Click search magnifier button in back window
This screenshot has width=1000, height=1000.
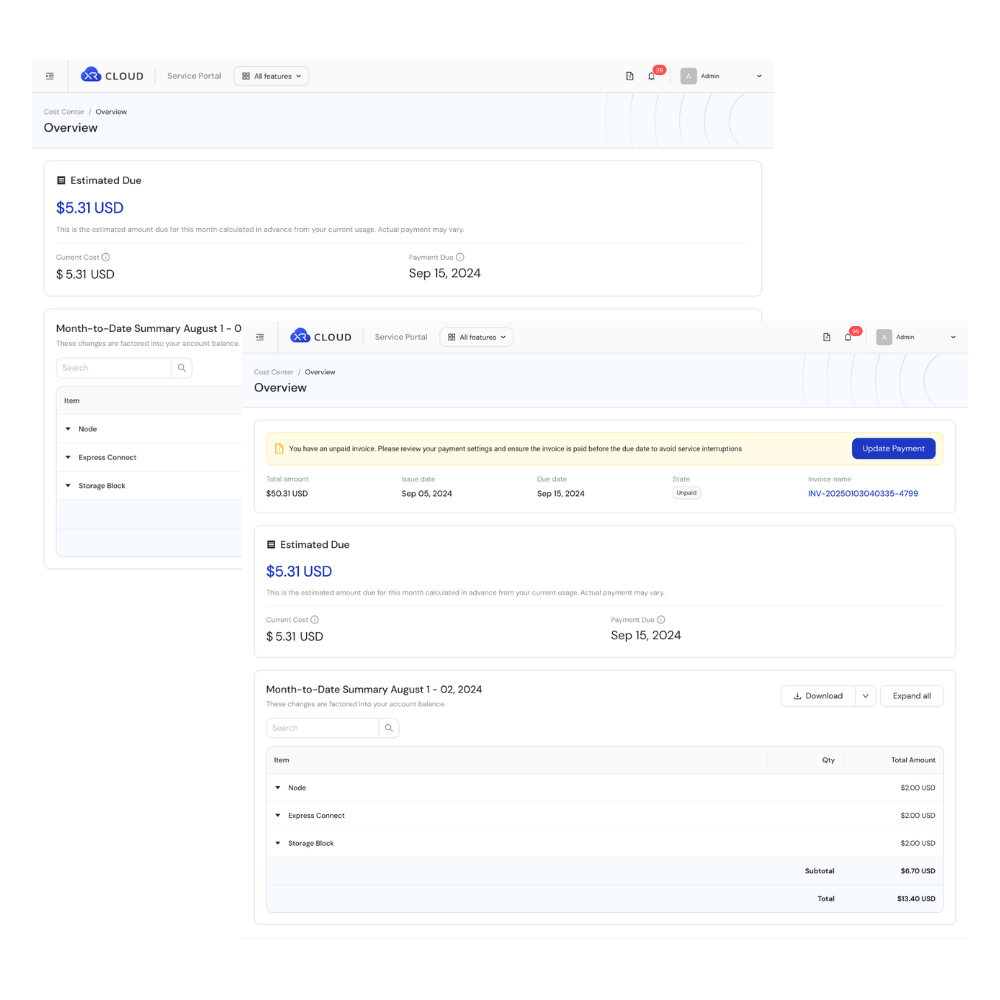182,368
